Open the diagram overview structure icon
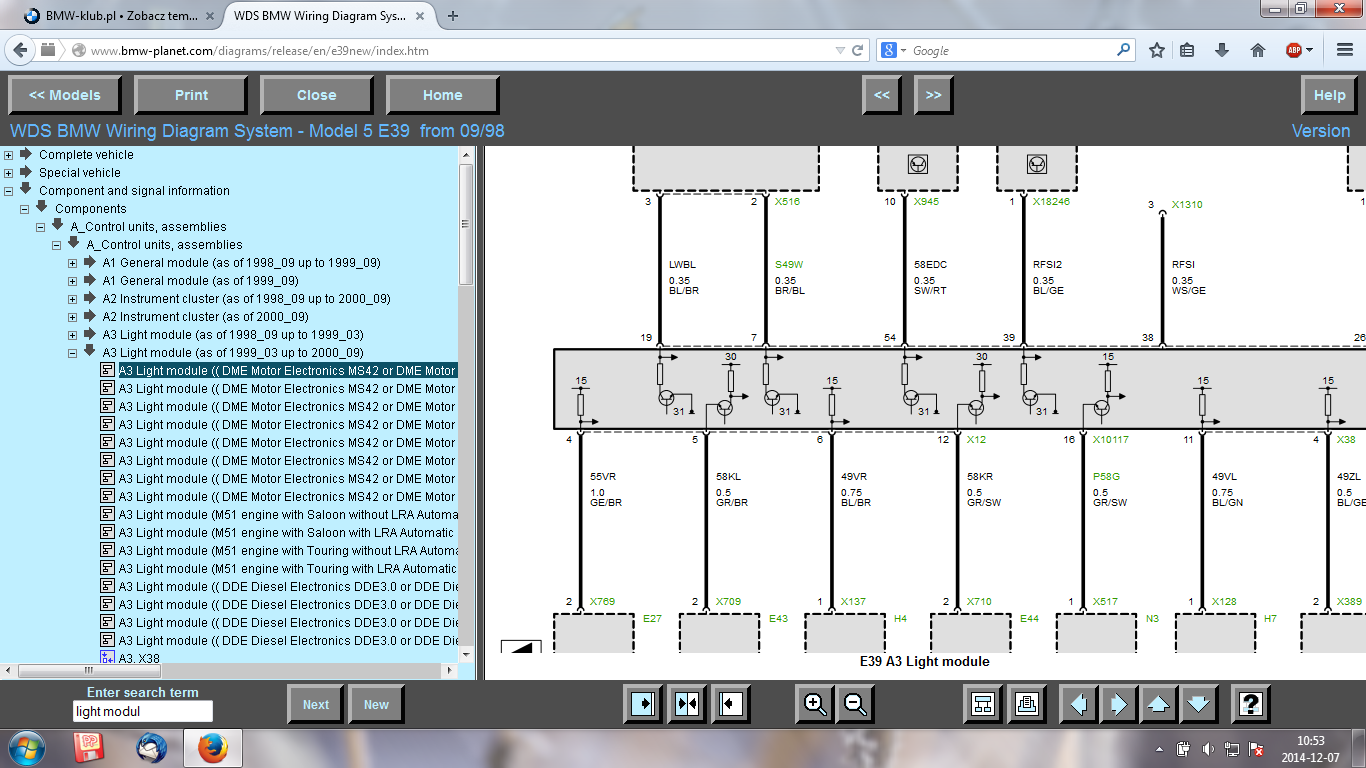Viewport: 1366px width, 768px height. point(982,704)
